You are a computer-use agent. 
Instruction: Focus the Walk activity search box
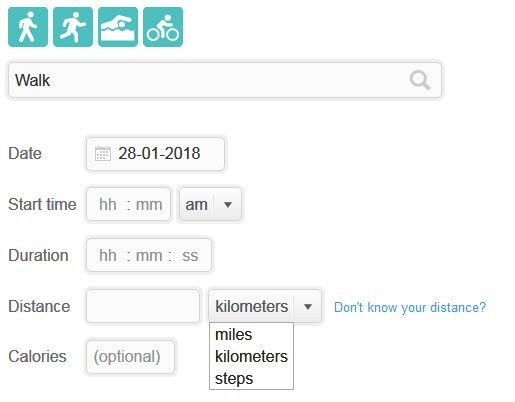(x=225, y=80)
